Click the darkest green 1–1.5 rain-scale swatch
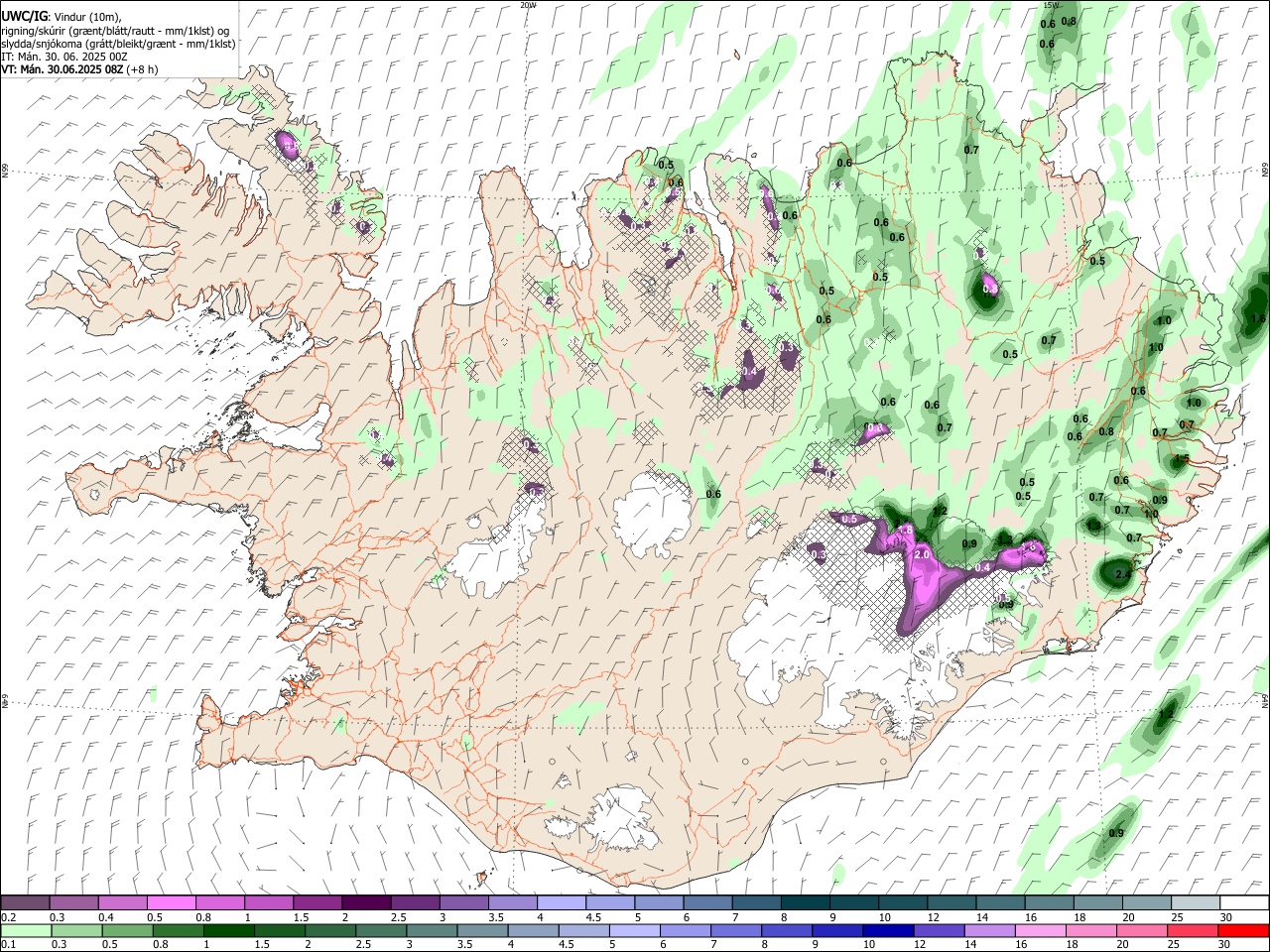The image size is (1270, 952). (229, 930)
